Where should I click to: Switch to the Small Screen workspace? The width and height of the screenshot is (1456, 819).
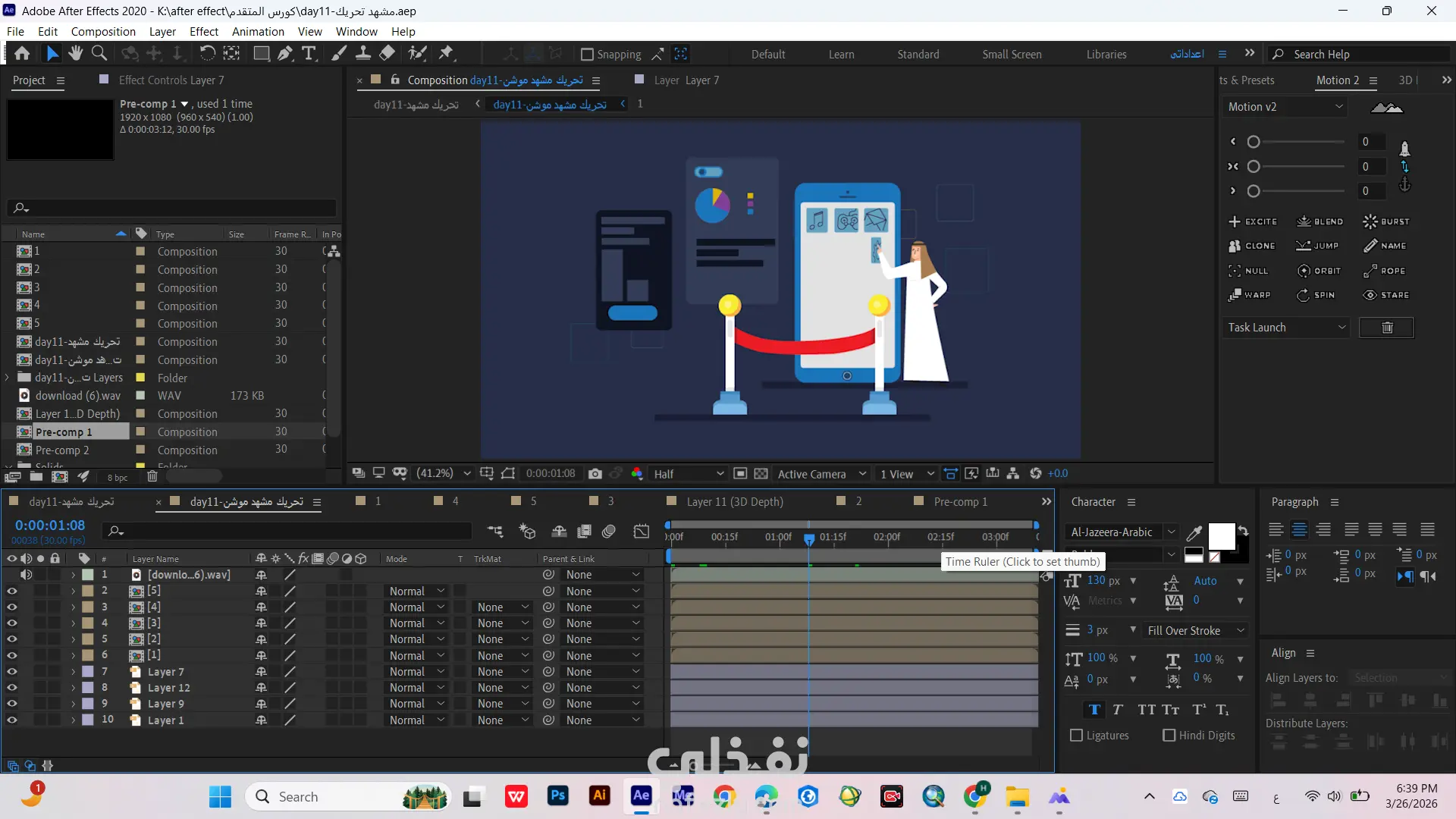(1012, 55)
